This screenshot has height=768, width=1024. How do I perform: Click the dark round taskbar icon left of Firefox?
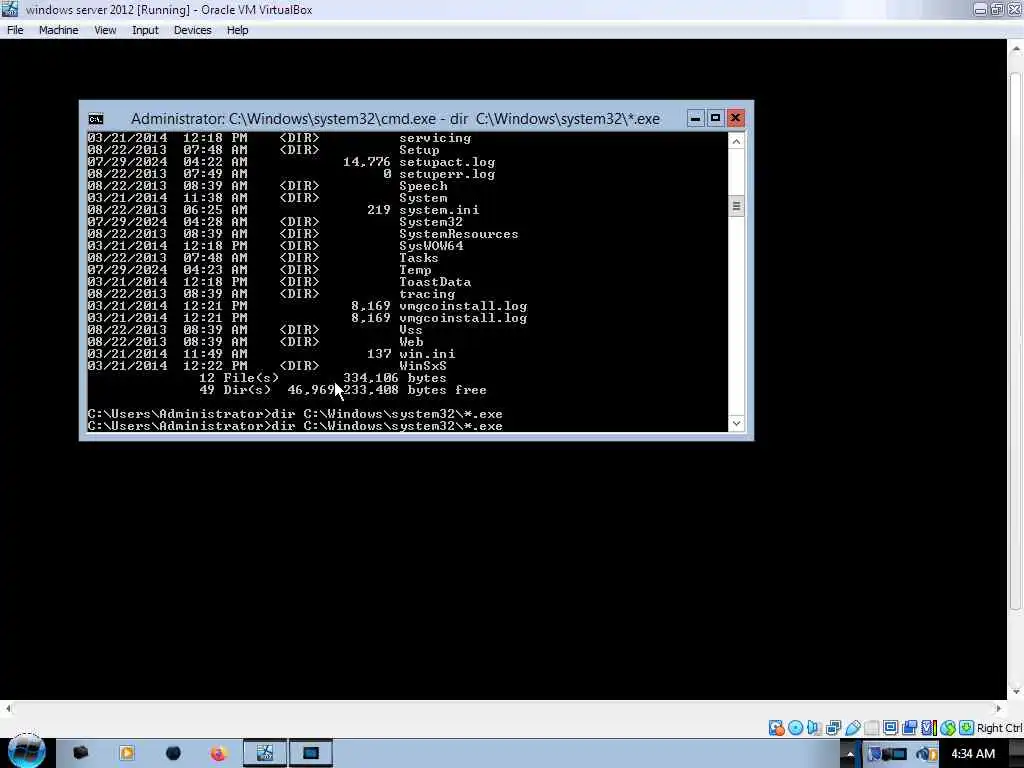(173, 754)
